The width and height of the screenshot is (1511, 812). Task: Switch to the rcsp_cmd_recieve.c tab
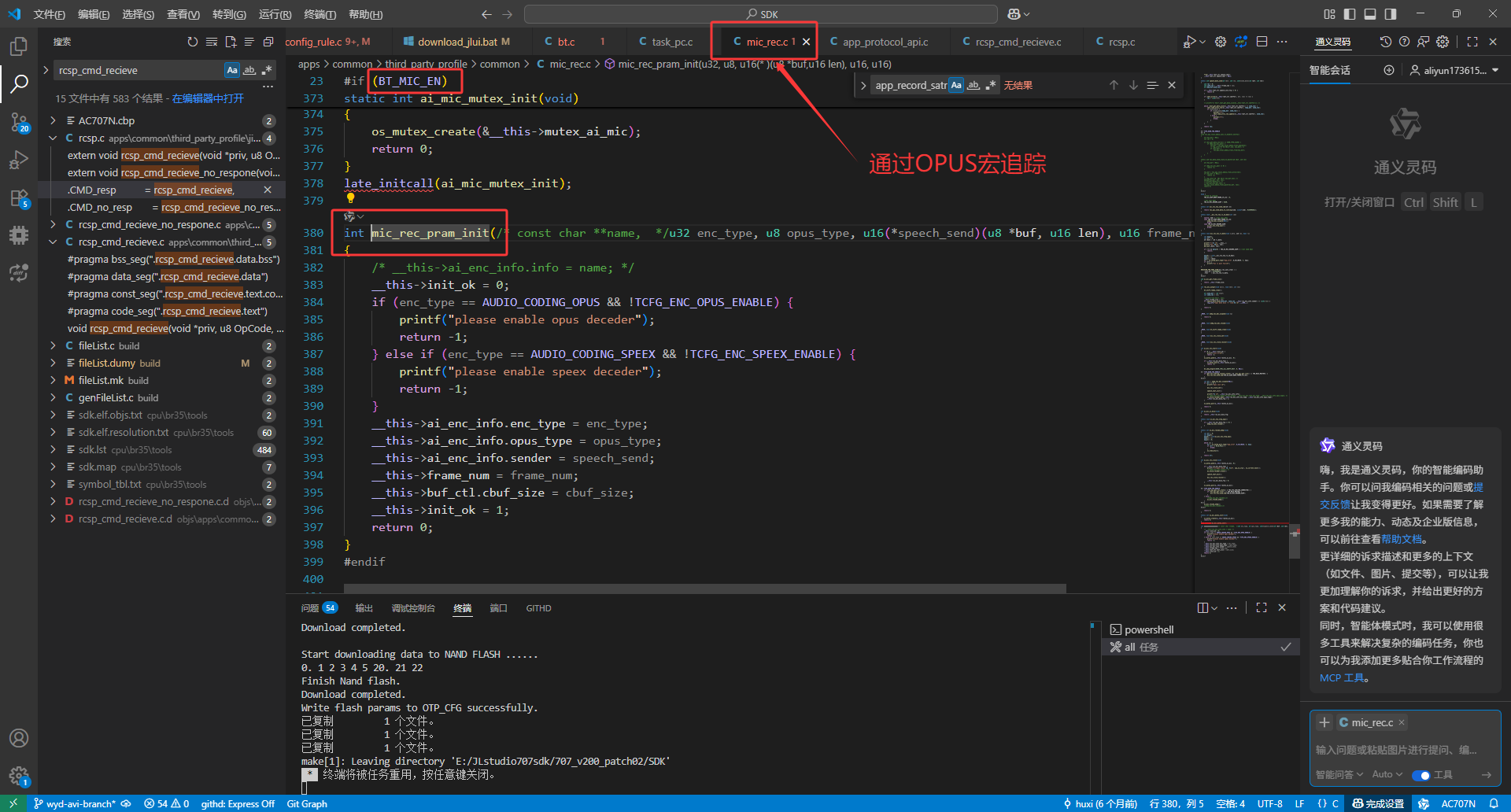(x=1018, y=42)
